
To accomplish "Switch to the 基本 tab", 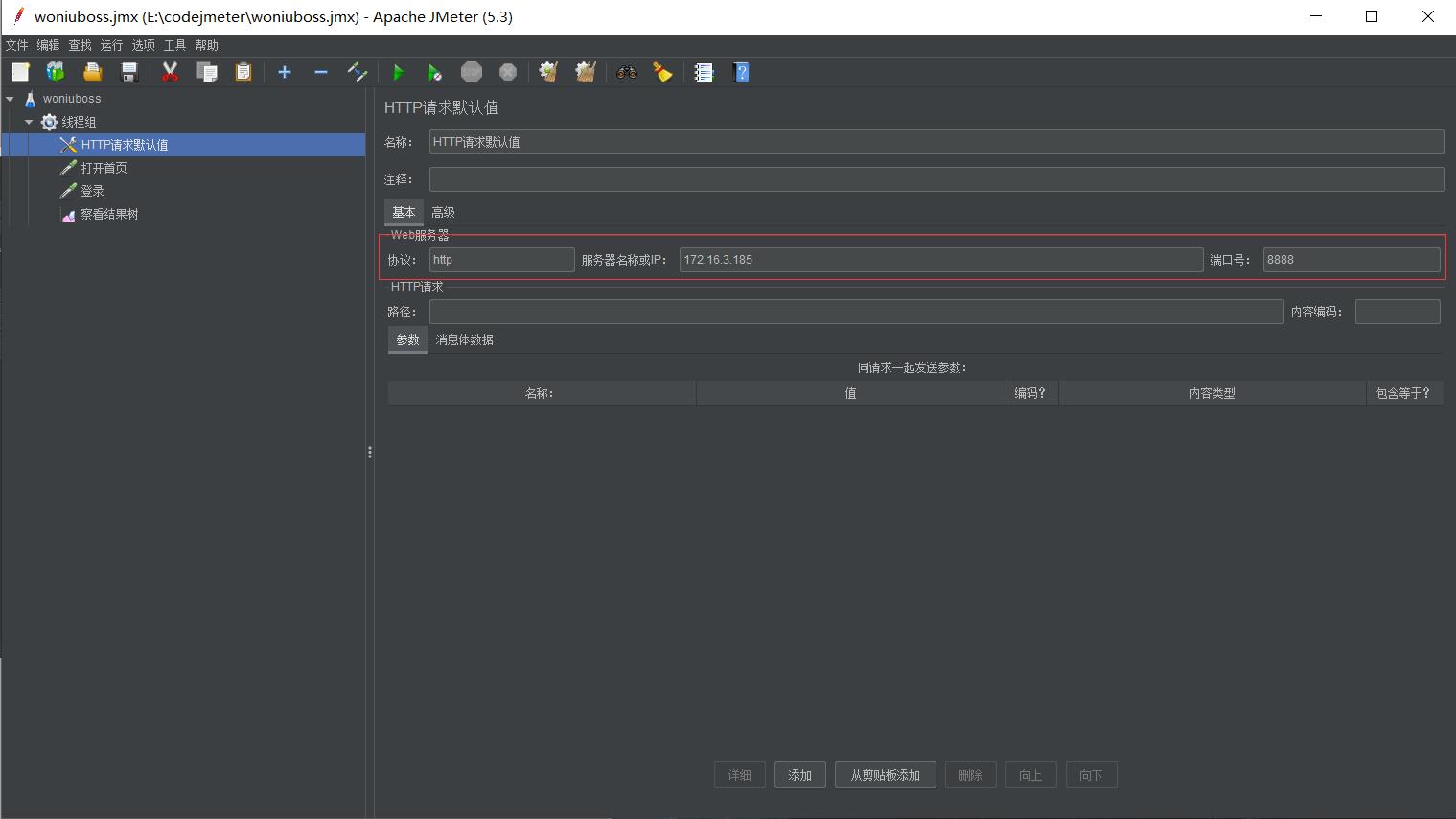I will click(x=404, y=212).
